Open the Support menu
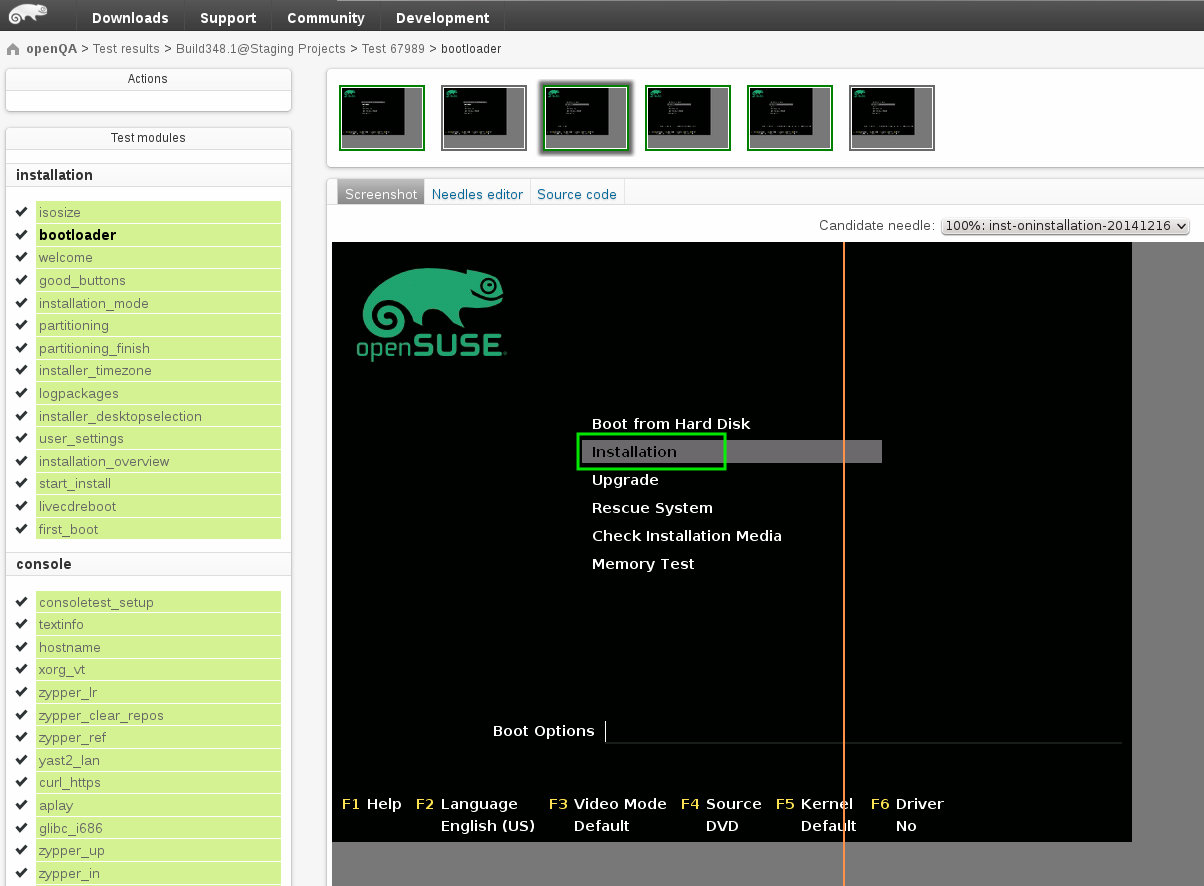1204x886 pixels. [228, 18]
